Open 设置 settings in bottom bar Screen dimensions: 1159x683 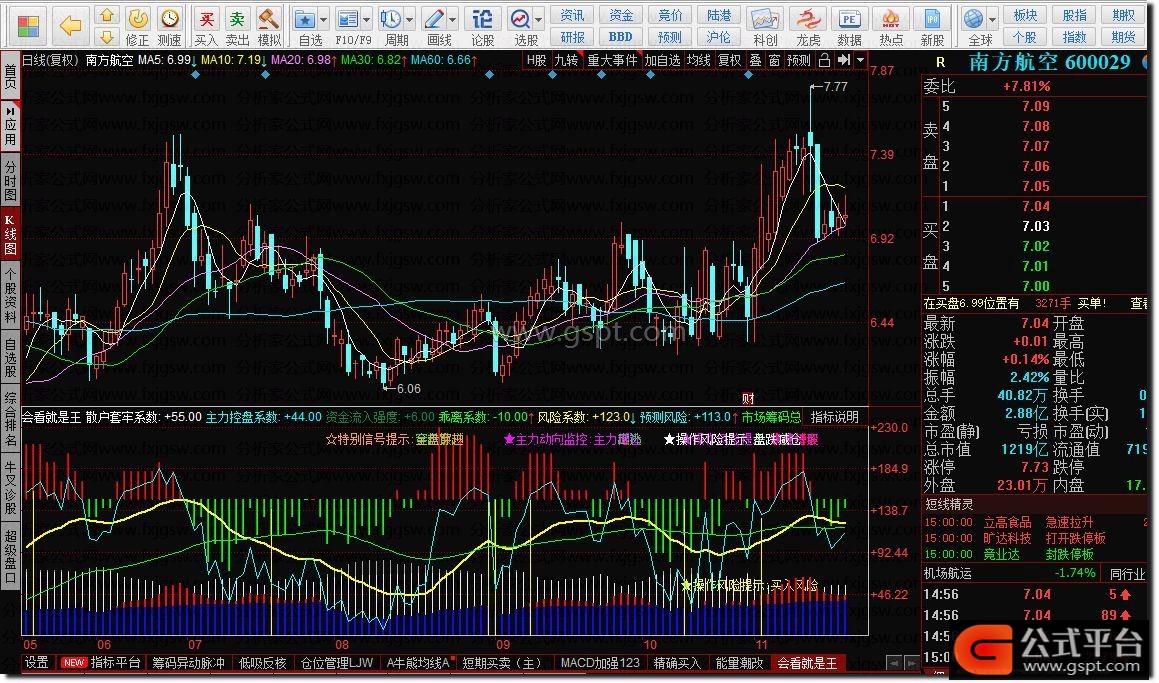(x=37, y=663)
